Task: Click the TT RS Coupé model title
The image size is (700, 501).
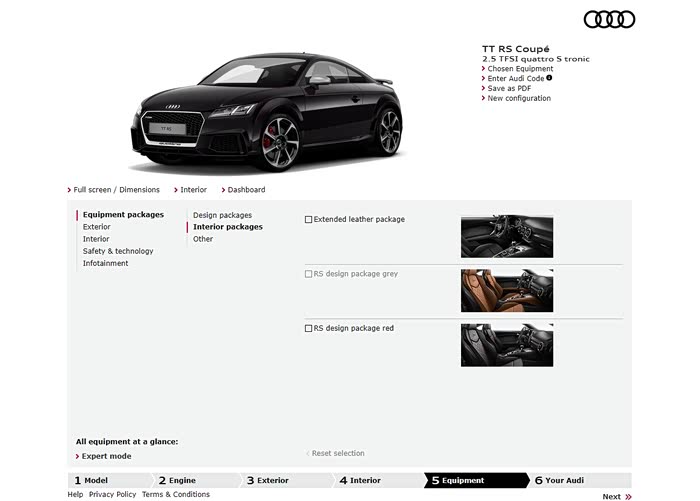Action: [516, 49]
